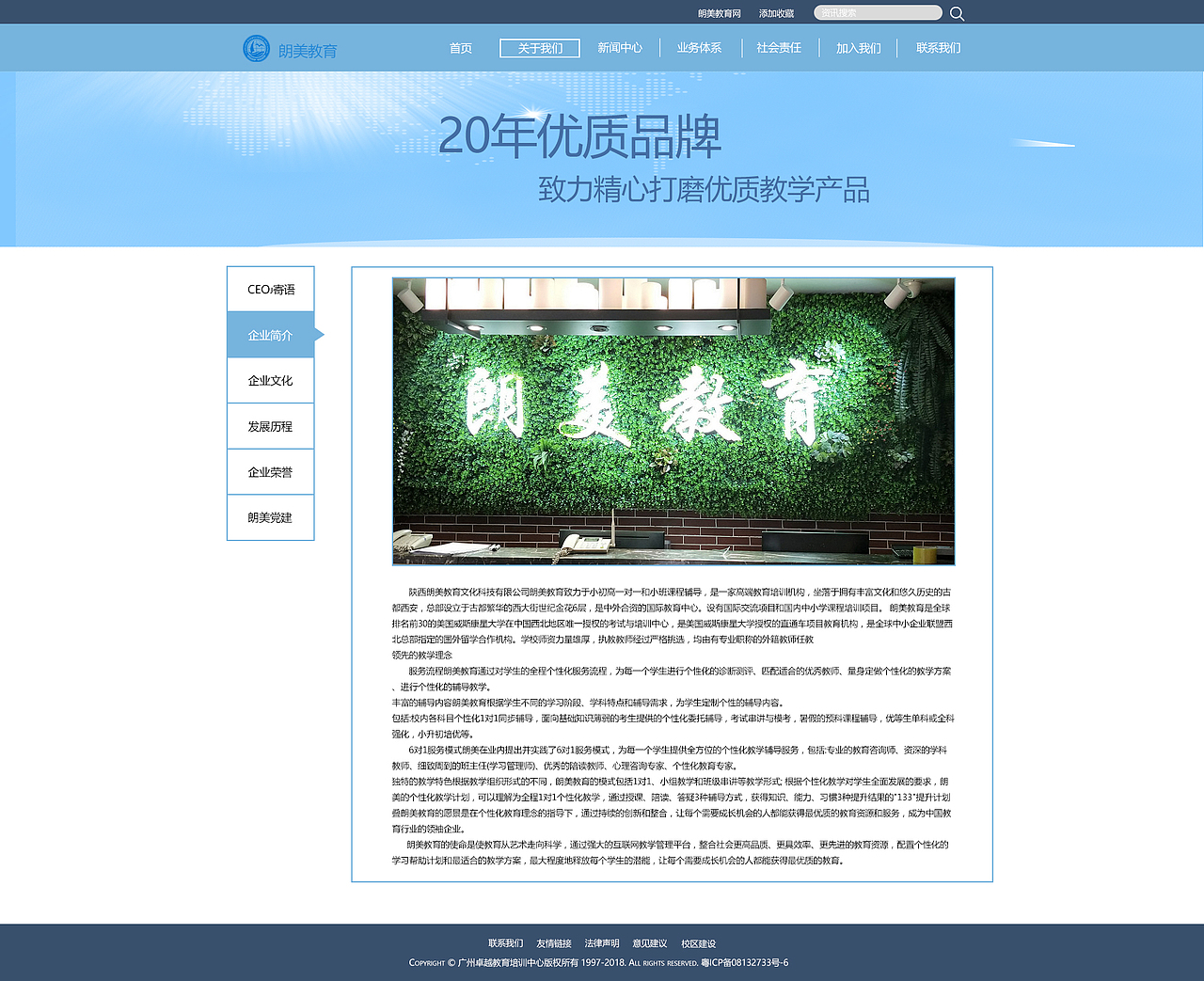The width and height of the screenshot is (1204, 981).
Task: Open the 首页 navigation menu item
Action: [x=461, y=47]
